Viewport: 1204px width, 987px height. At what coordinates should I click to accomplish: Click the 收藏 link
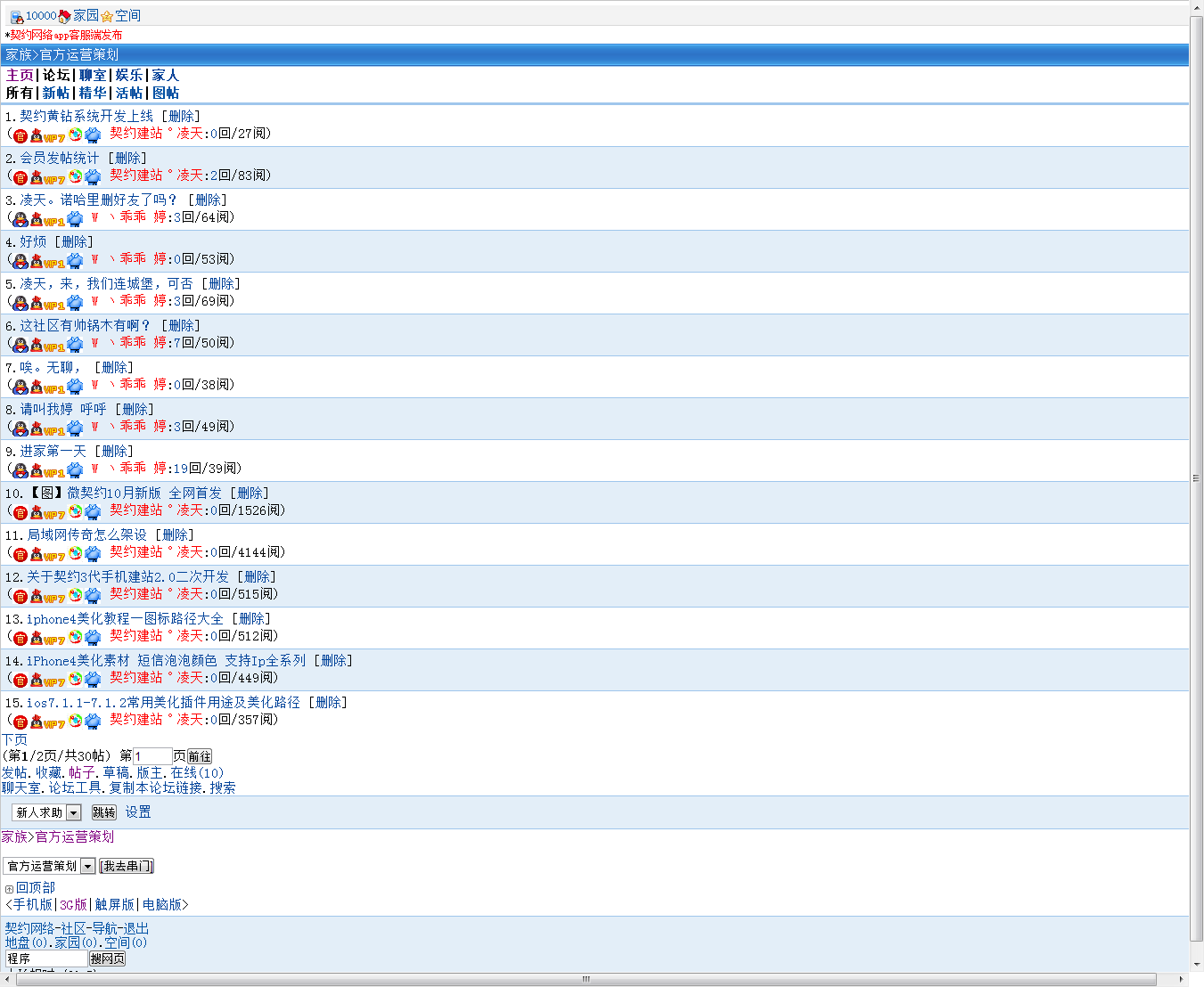(49, 772)
